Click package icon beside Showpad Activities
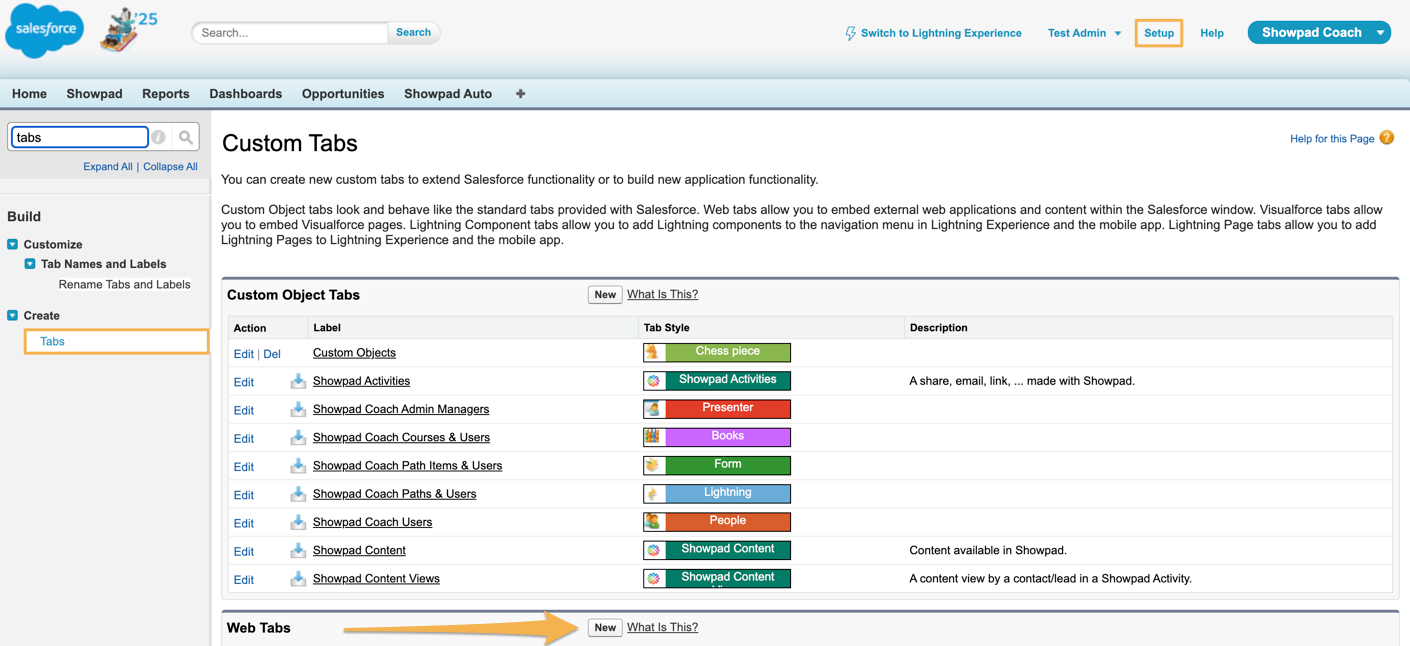Screen dimensions: 1410x646 [298, 381]
